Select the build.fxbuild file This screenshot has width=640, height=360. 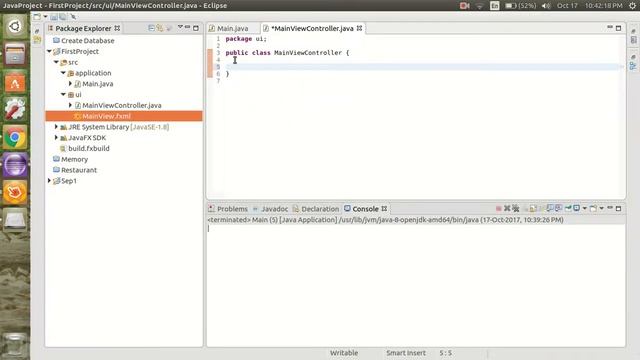click(89, 148)
